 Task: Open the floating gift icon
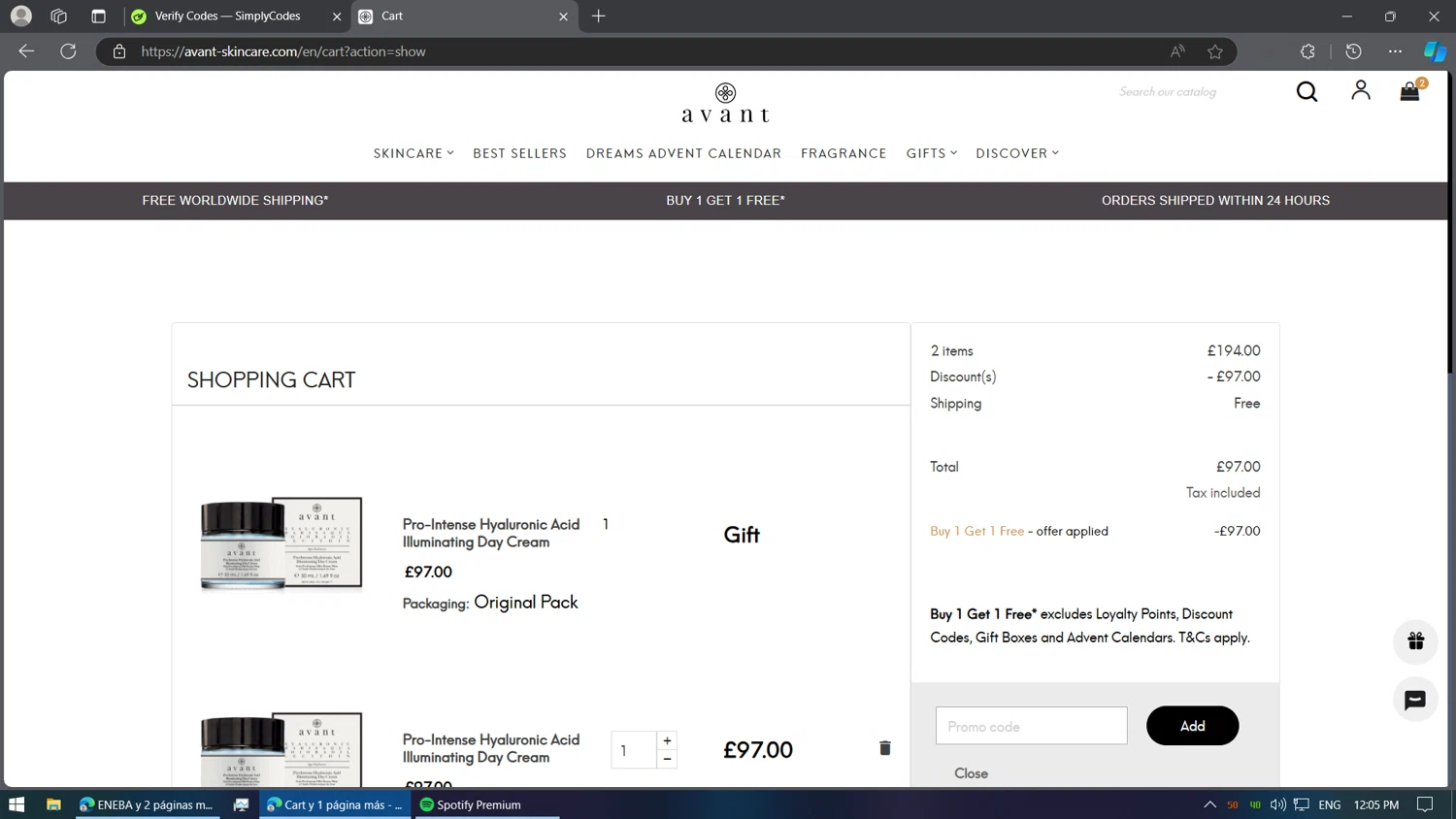1415,641
